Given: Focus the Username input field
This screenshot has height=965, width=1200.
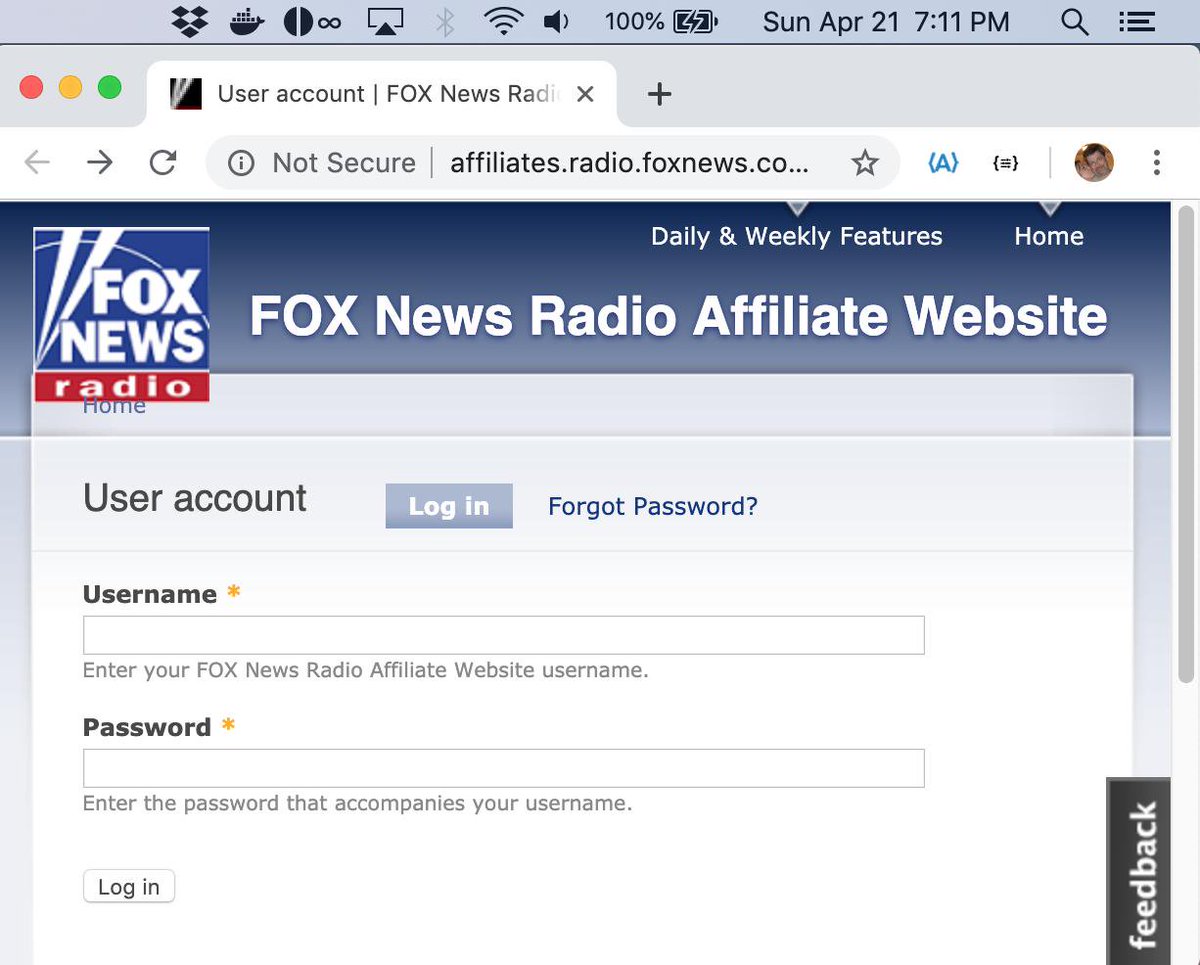Looking at the screenshot, I should [504, 635].
